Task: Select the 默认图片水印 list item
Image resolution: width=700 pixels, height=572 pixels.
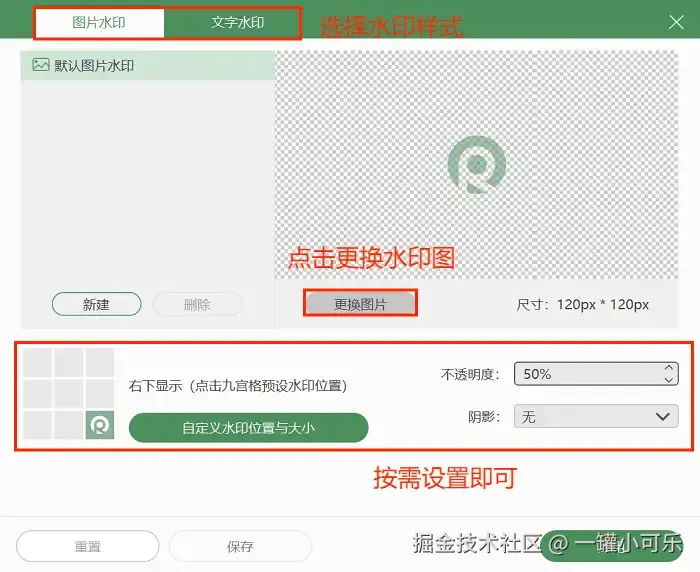Action: 148,66
